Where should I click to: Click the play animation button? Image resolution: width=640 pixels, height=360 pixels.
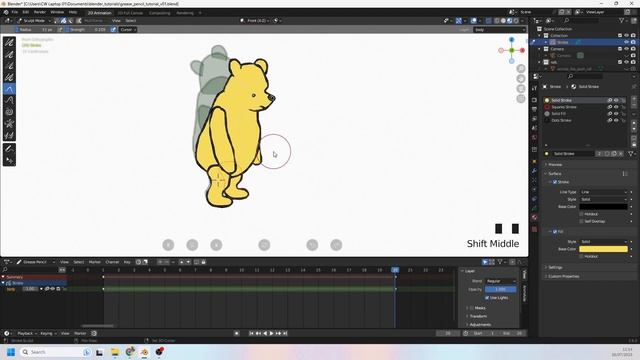(271, 333)
